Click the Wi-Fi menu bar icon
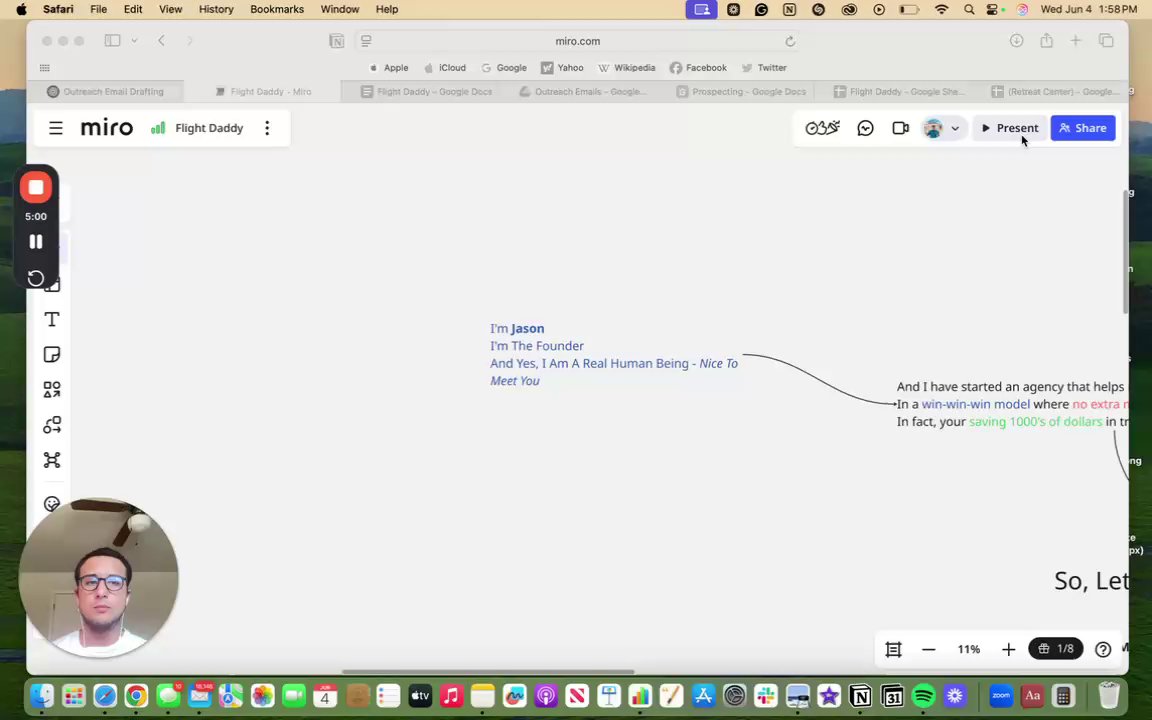 tap(941, 10)
